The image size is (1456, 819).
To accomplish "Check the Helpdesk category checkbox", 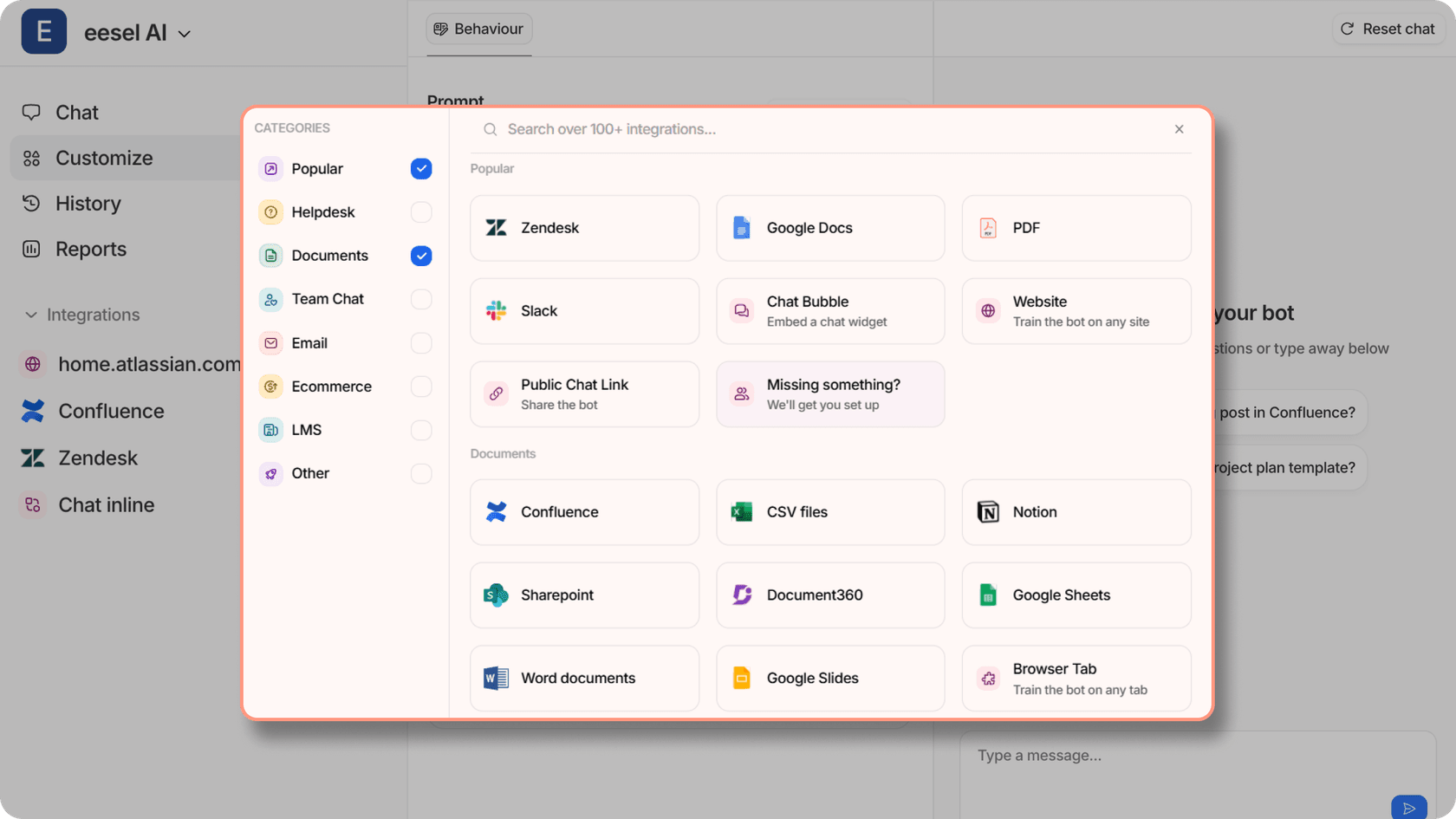I will [x=421, y=212].
